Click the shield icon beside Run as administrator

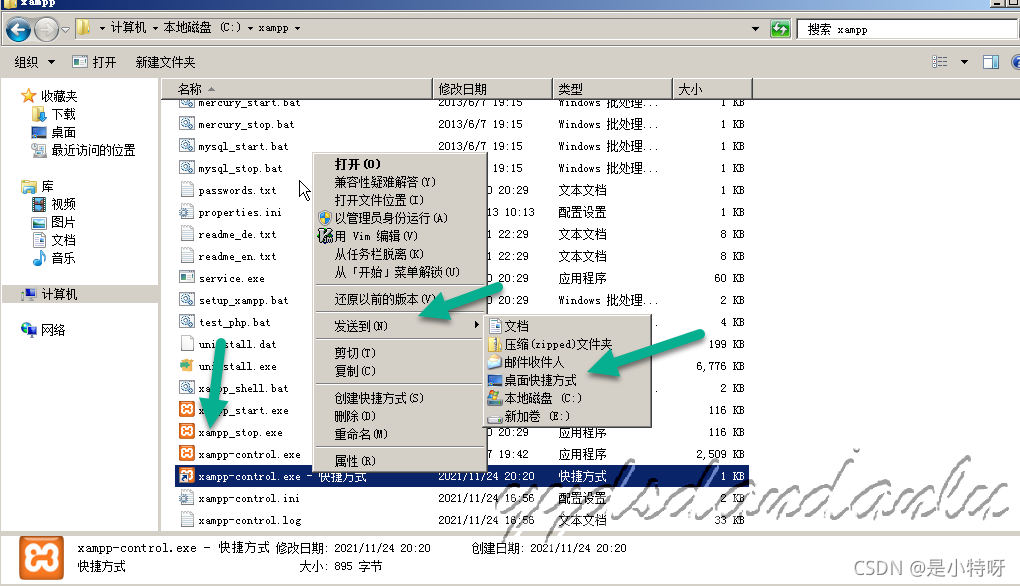pos(325,218)
